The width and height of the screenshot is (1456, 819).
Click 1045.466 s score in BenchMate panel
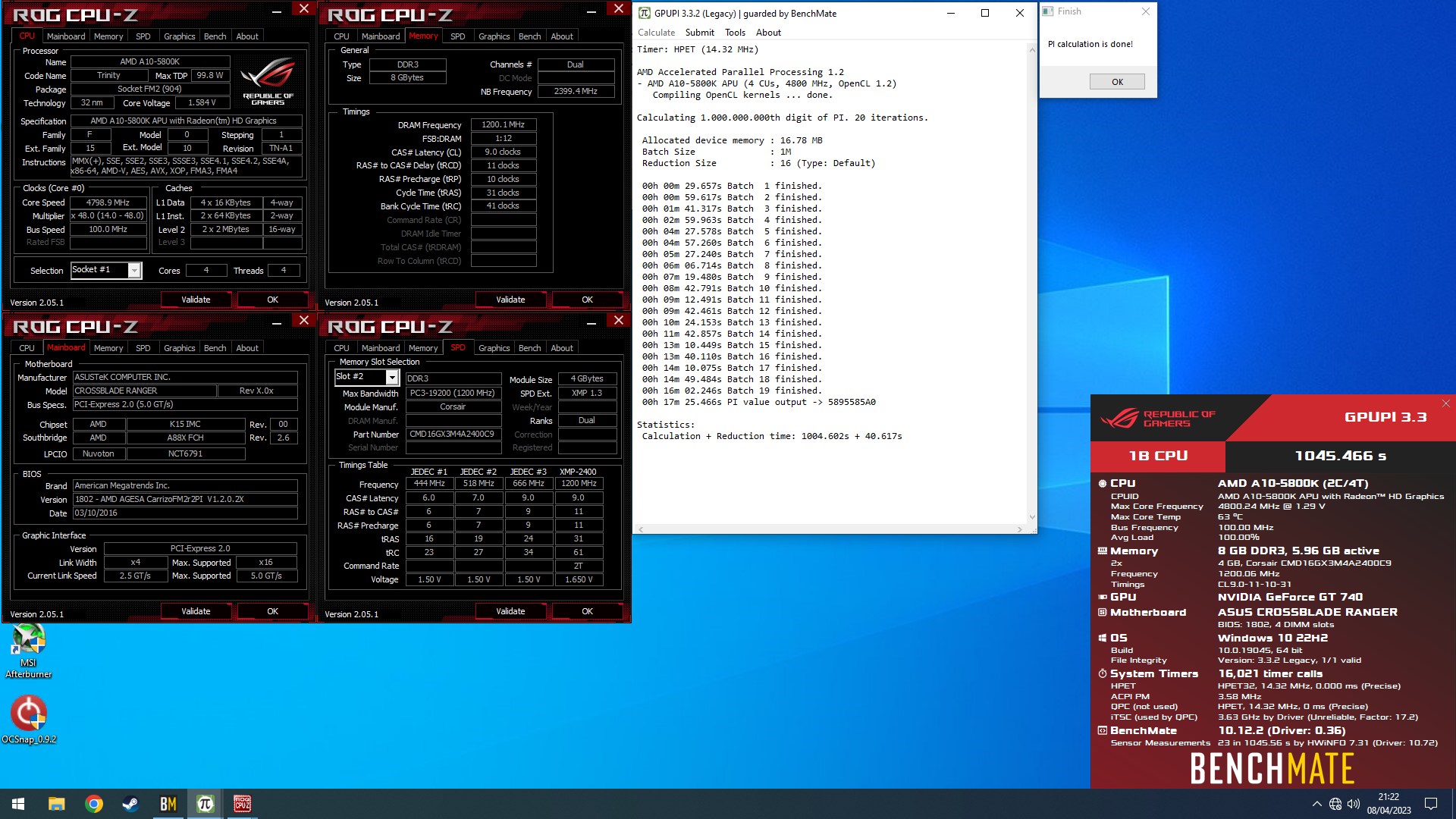pyautogui.click(x=1340, y=456)
